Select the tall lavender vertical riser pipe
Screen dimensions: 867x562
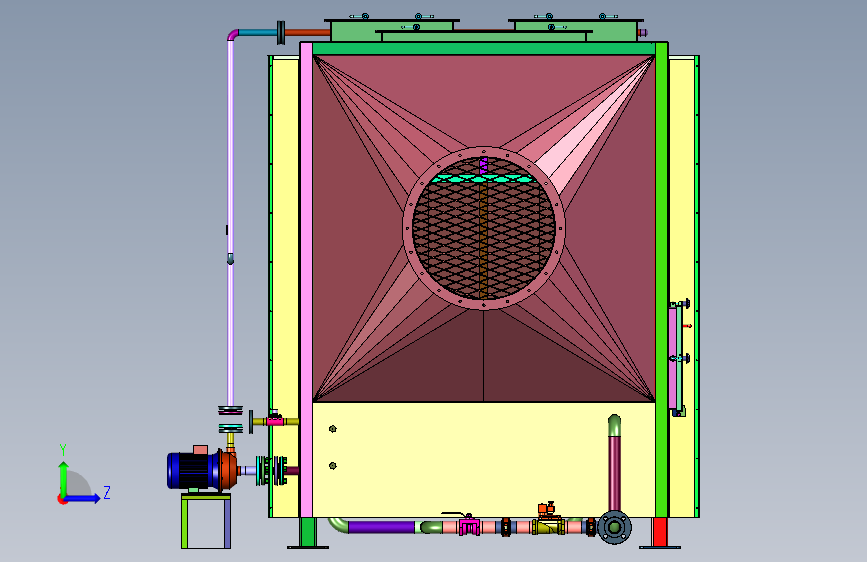click(231, 221)
